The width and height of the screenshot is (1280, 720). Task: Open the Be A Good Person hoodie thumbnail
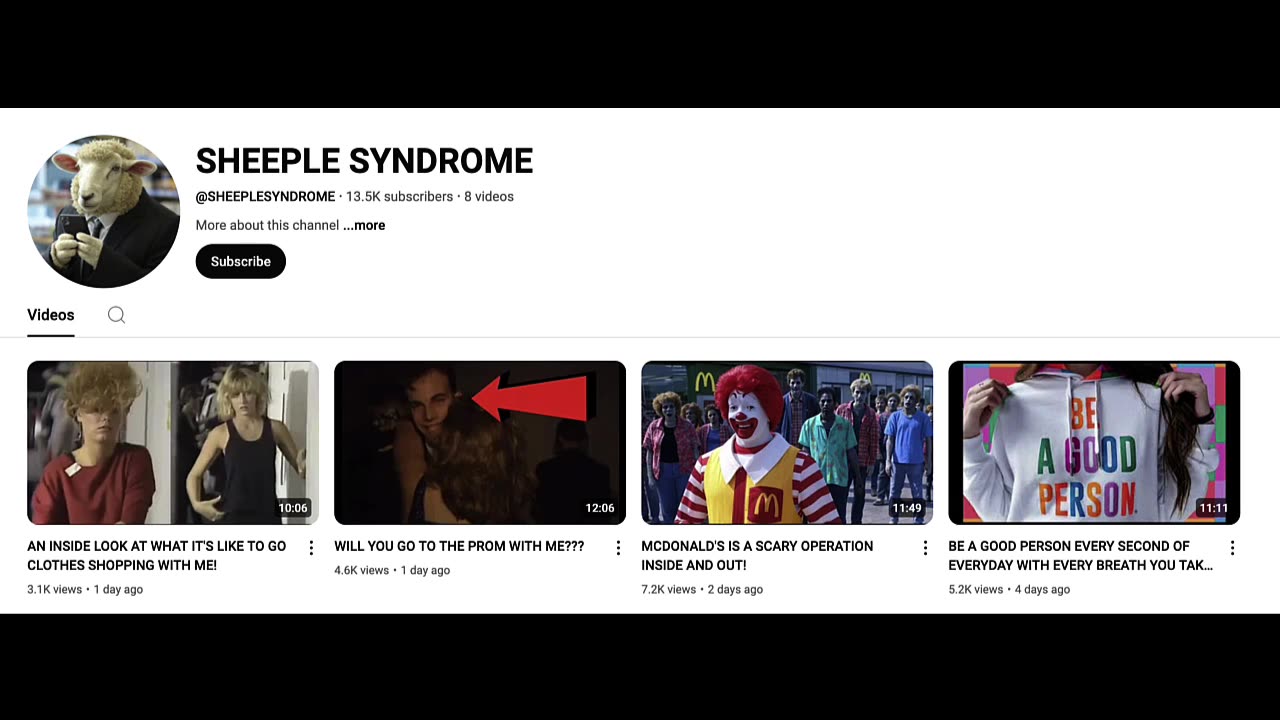click(x=1094, y=443)
